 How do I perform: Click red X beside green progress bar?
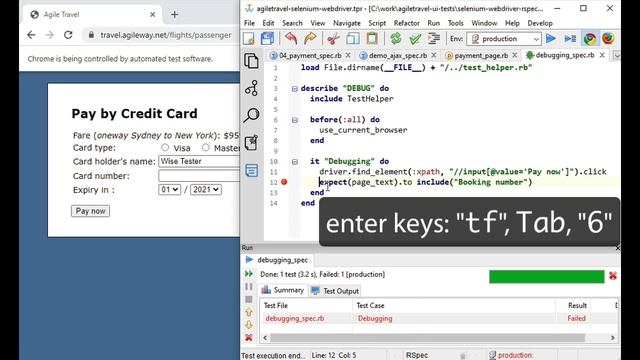[x=613, y=276]
